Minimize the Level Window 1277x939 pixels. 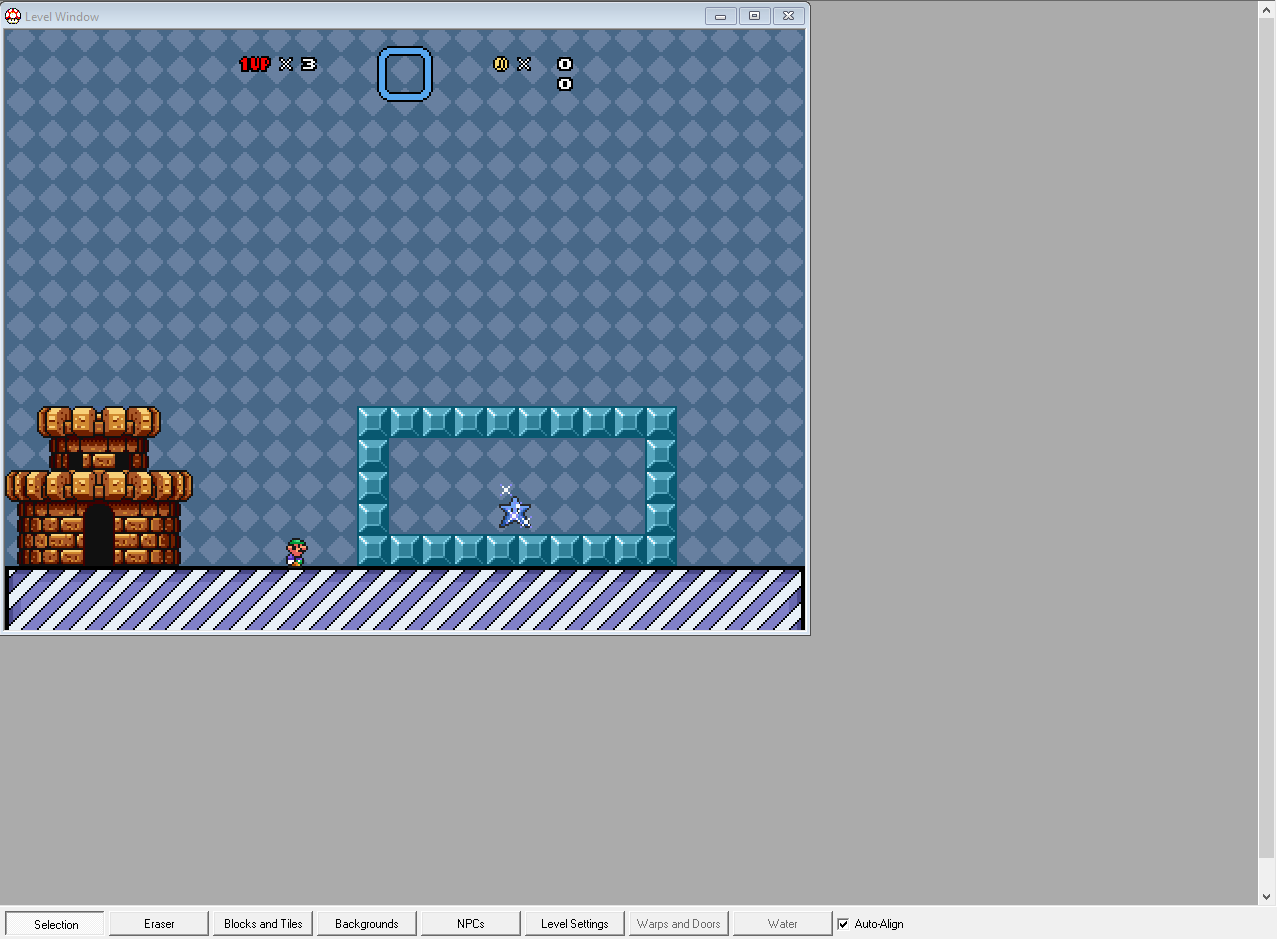coord(721,15)
